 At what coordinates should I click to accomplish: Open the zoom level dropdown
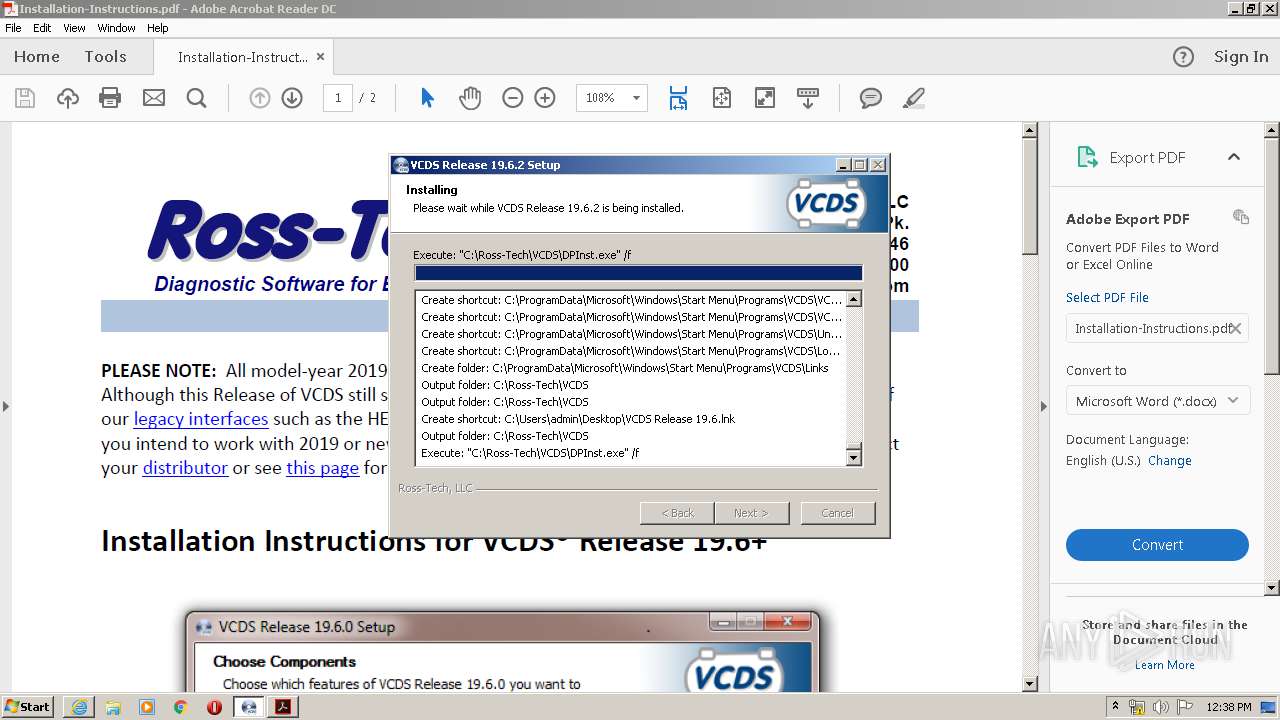pos(636,98)
